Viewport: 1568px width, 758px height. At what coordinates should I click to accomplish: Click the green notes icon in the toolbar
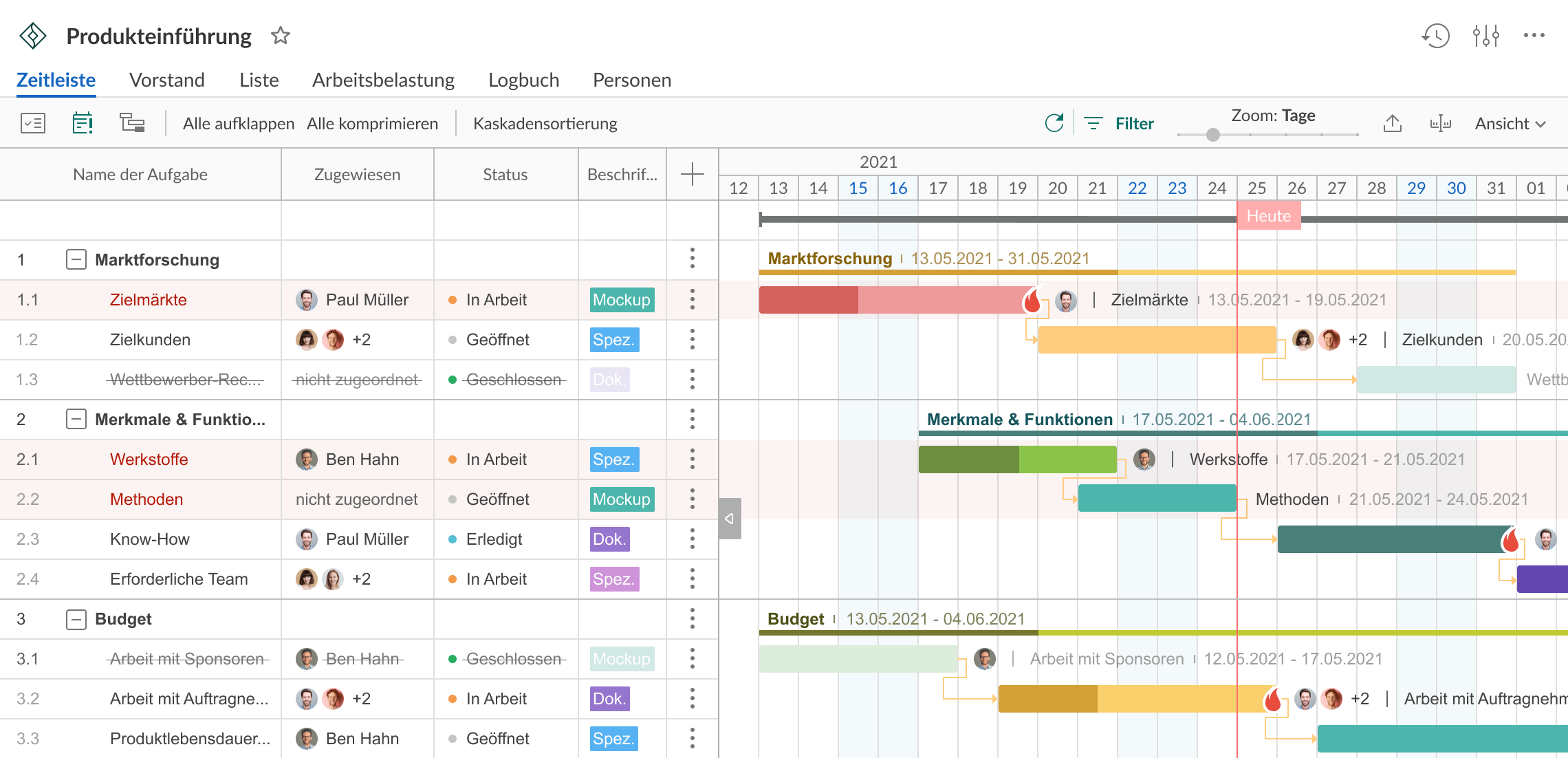(82, 122)
